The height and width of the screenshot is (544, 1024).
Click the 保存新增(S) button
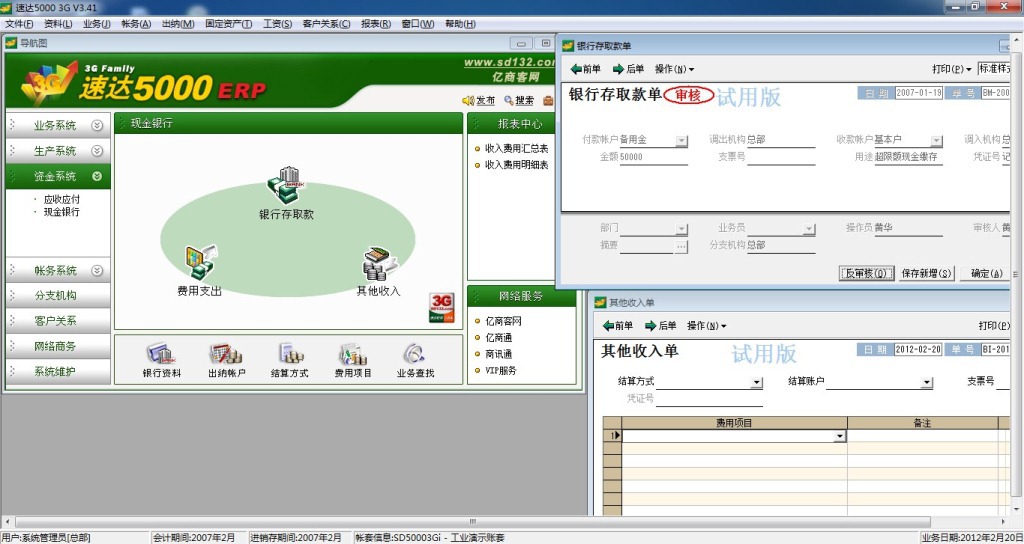tap(927, 273)
